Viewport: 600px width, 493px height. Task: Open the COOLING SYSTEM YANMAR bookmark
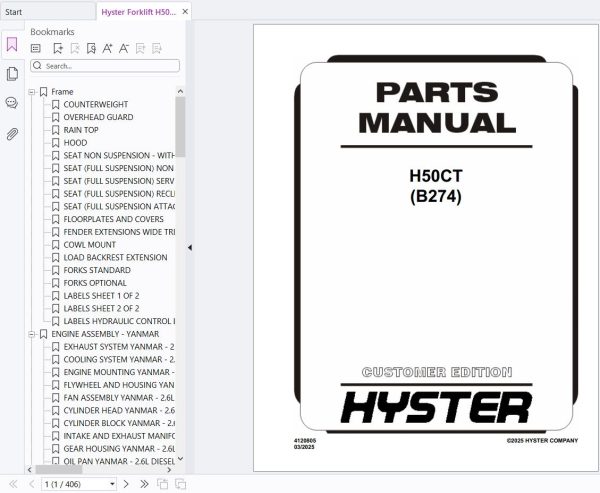119,359
